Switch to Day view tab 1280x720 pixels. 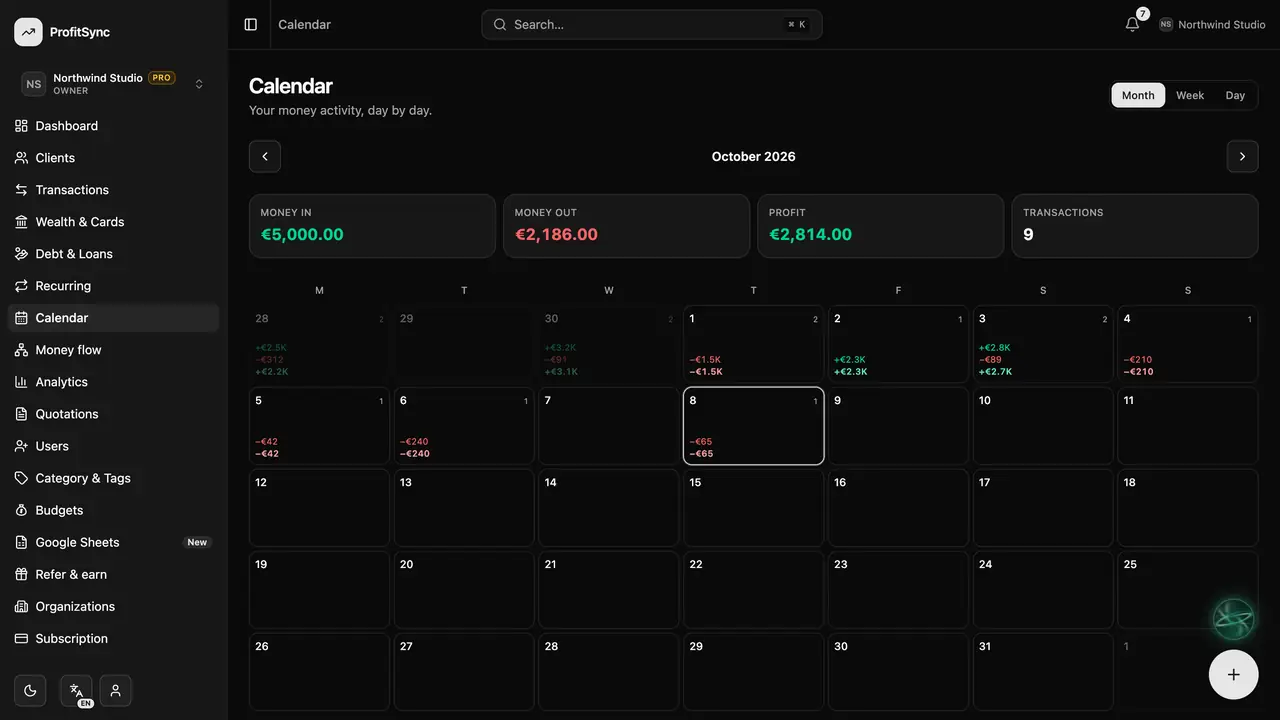[1235, 95]
